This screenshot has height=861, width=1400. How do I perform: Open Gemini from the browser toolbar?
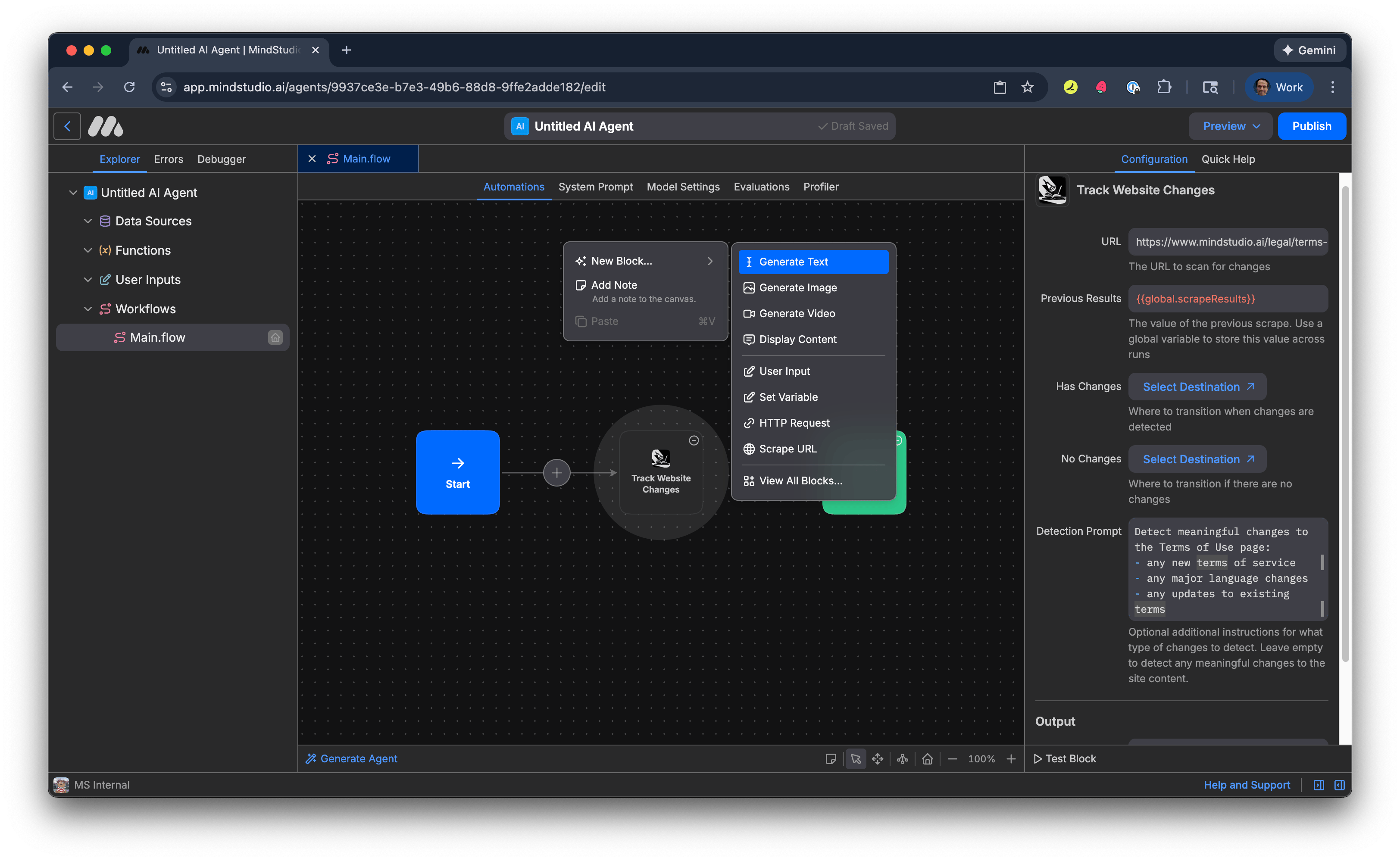pyautogui.click(x=1309, y=50)
